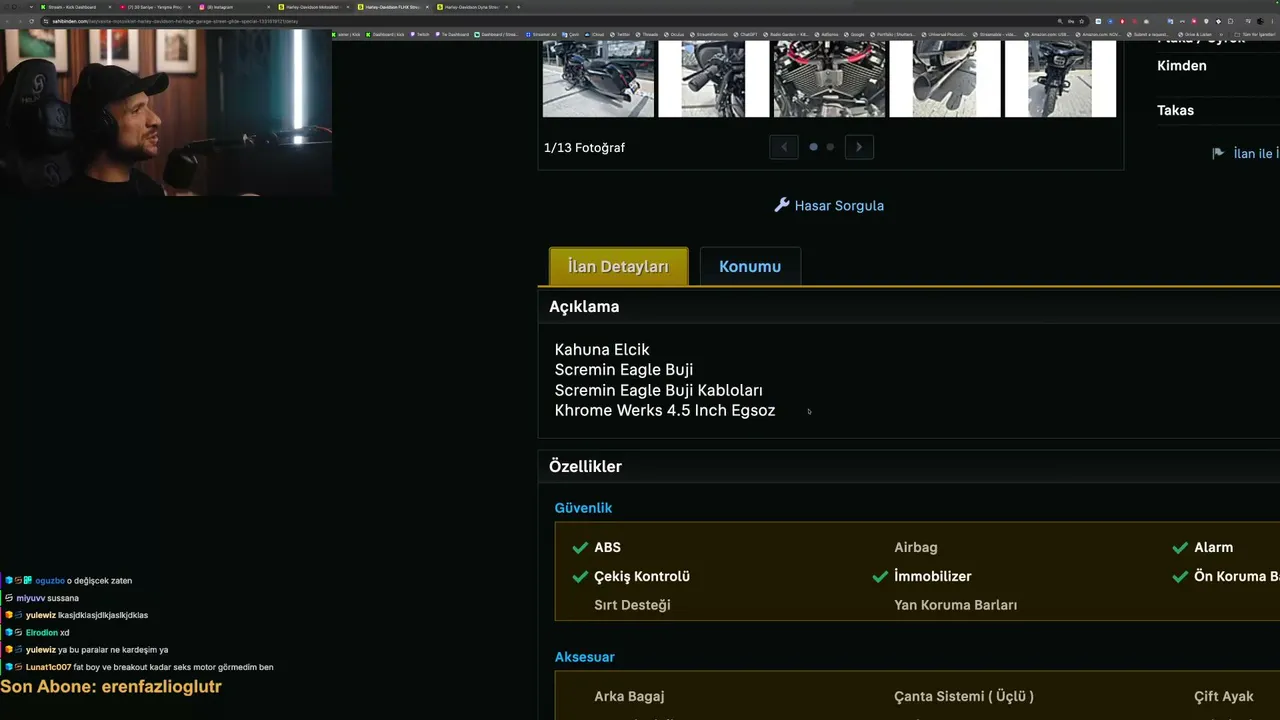Click the ABS green checkmark
Image resolution: width=1280 pixels, height=720 pixels.
pyautogui.click(x=580, y=548)
